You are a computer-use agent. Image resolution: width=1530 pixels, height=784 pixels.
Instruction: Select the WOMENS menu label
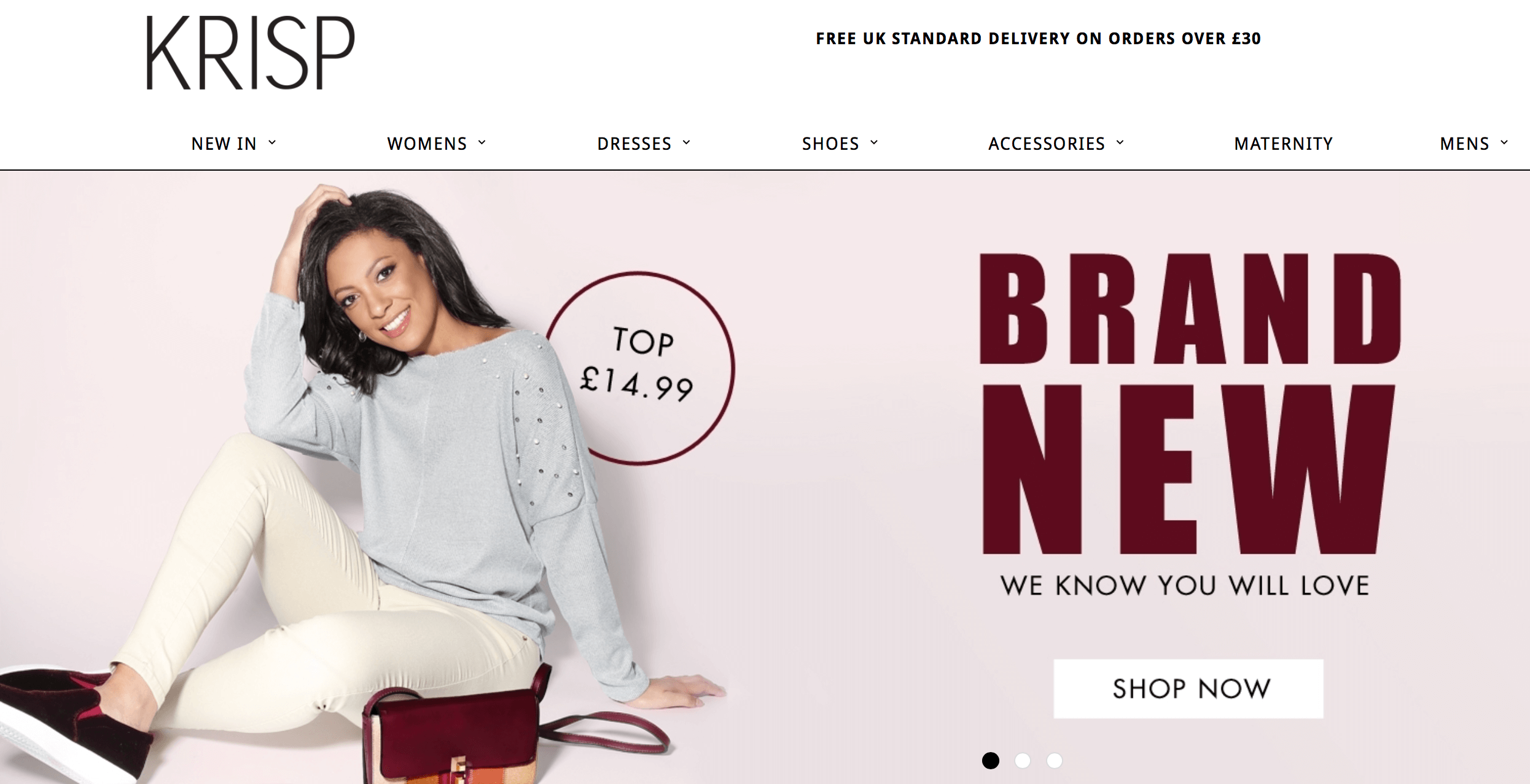tap(427, 144)
